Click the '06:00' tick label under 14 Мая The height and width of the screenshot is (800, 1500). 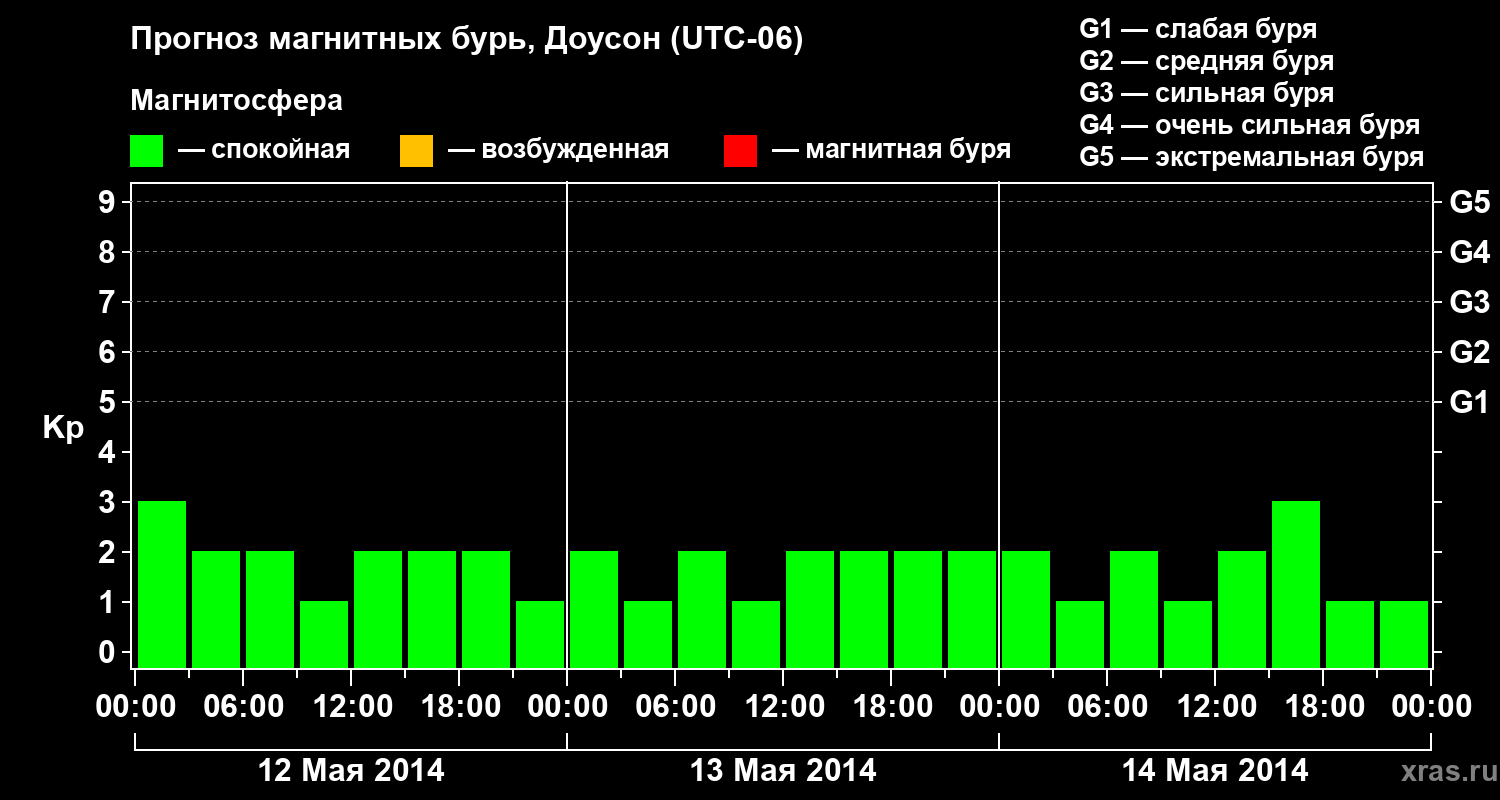(x=1107, y=707)
